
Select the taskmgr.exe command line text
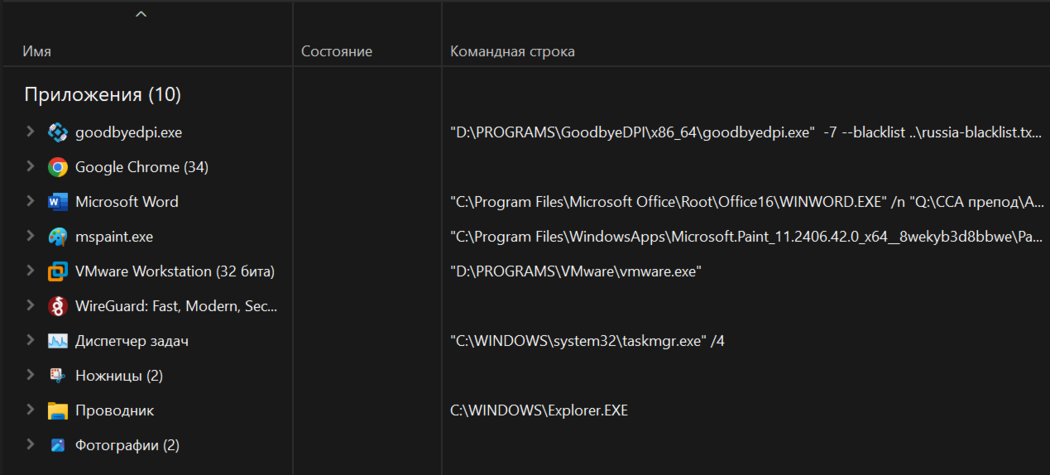coord(587,341)
